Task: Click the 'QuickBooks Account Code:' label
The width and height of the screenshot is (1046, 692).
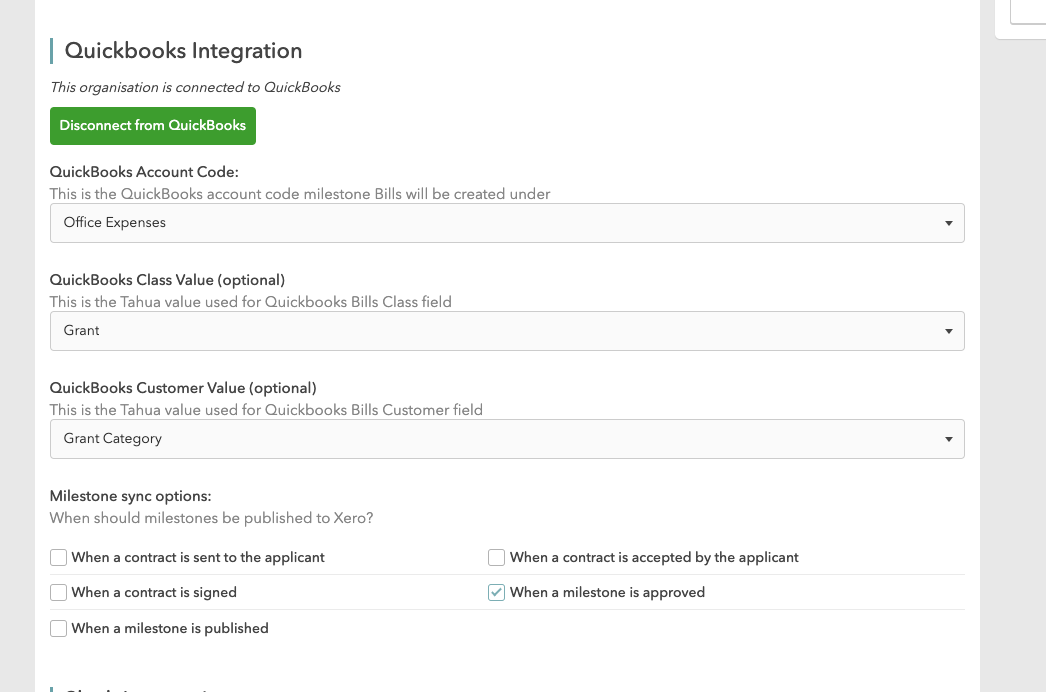Action: (144, 172)
